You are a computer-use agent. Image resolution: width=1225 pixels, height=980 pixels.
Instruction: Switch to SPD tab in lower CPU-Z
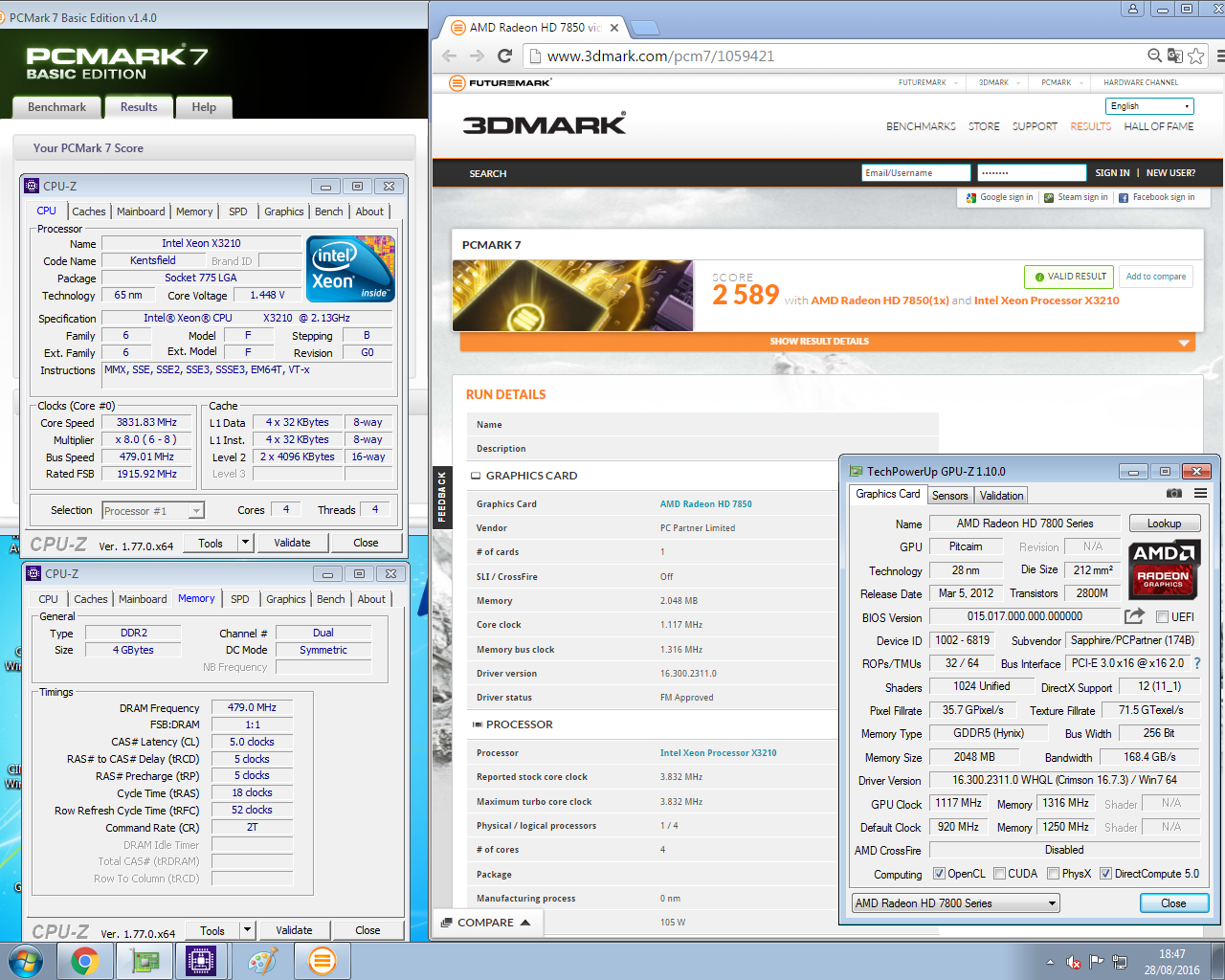coord(240,599)
